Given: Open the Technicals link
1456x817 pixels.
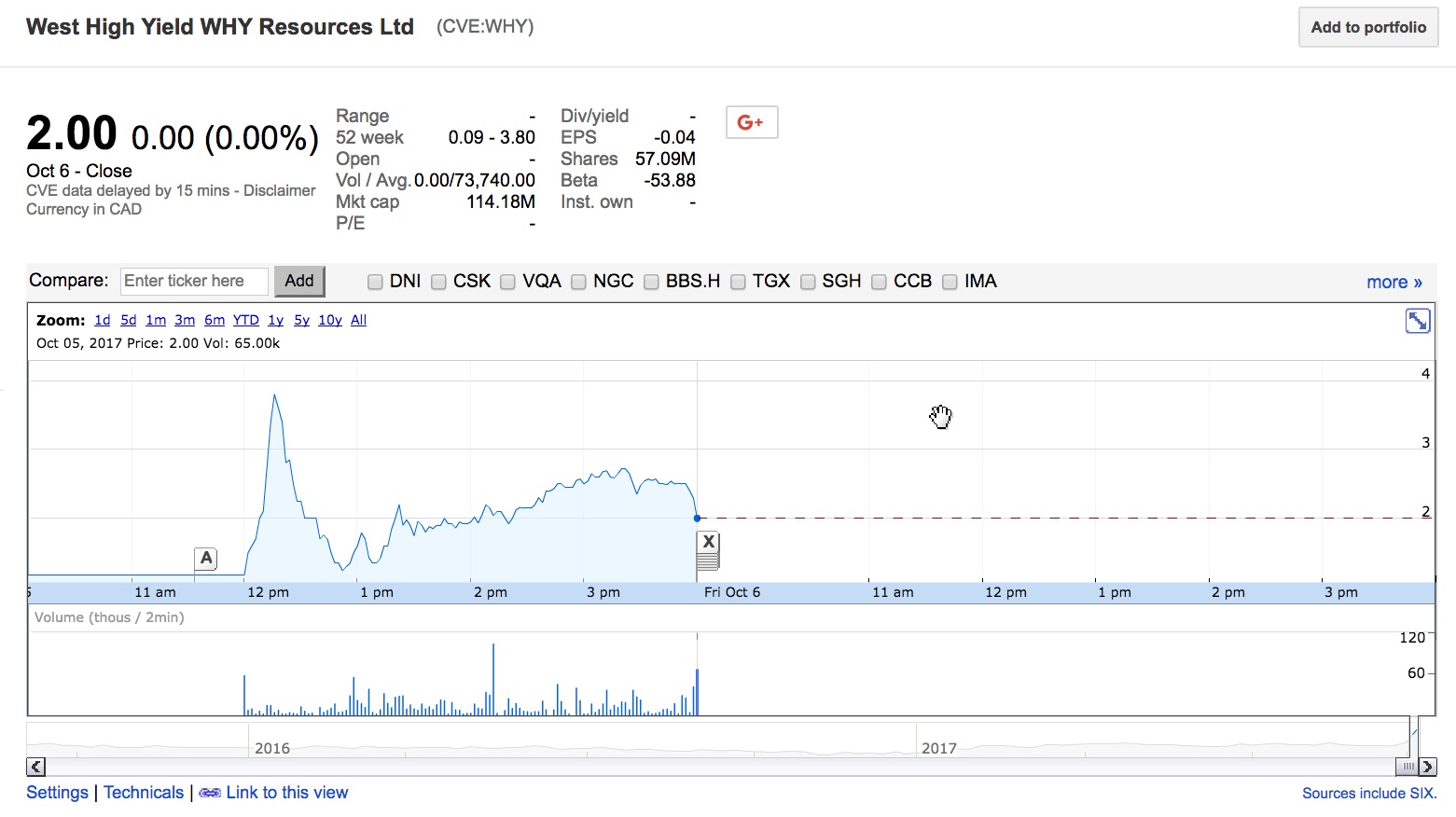Looking at the screenshot, I should pyautogui.click(x=144, y=793).
